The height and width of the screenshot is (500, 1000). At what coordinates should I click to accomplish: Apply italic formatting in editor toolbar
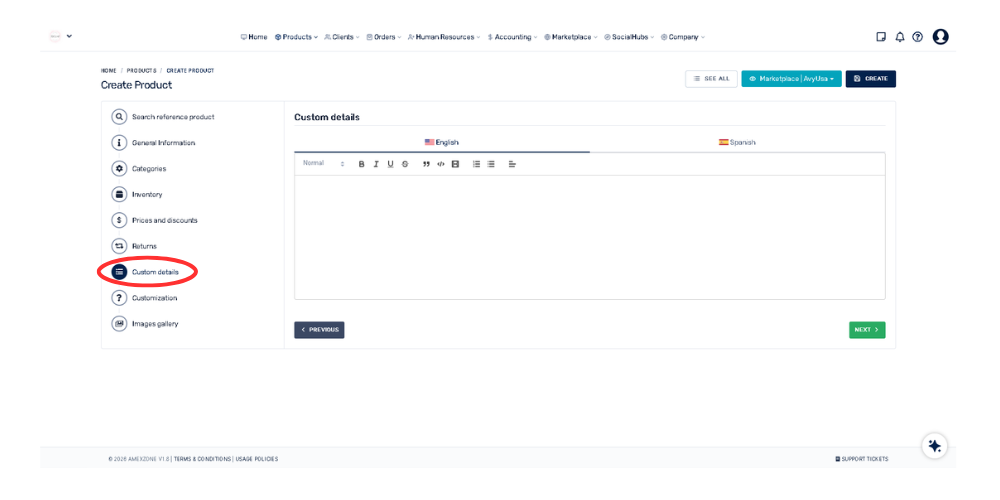(376, 164)
